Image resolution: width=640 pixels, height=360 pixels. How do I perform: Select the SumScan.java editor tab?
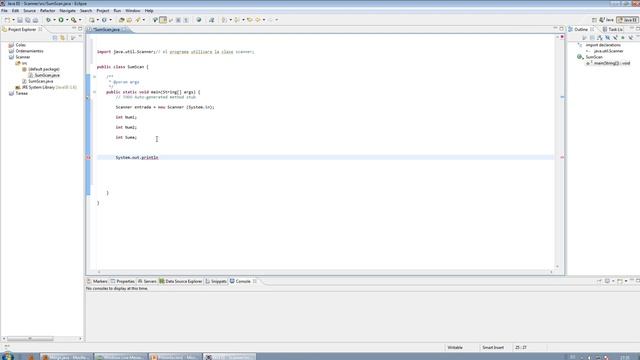tap(106, 29)
